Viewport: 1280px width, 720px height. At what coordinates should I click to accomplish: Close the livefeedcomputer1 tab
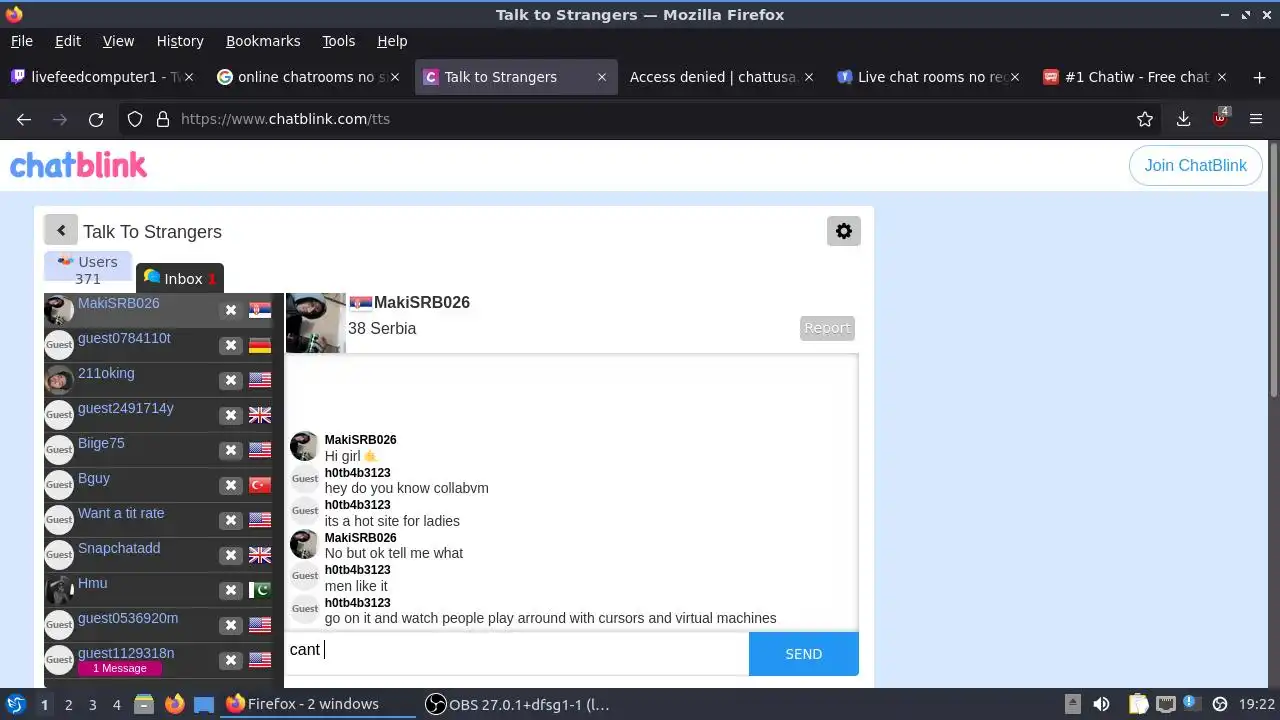point(188,77)
